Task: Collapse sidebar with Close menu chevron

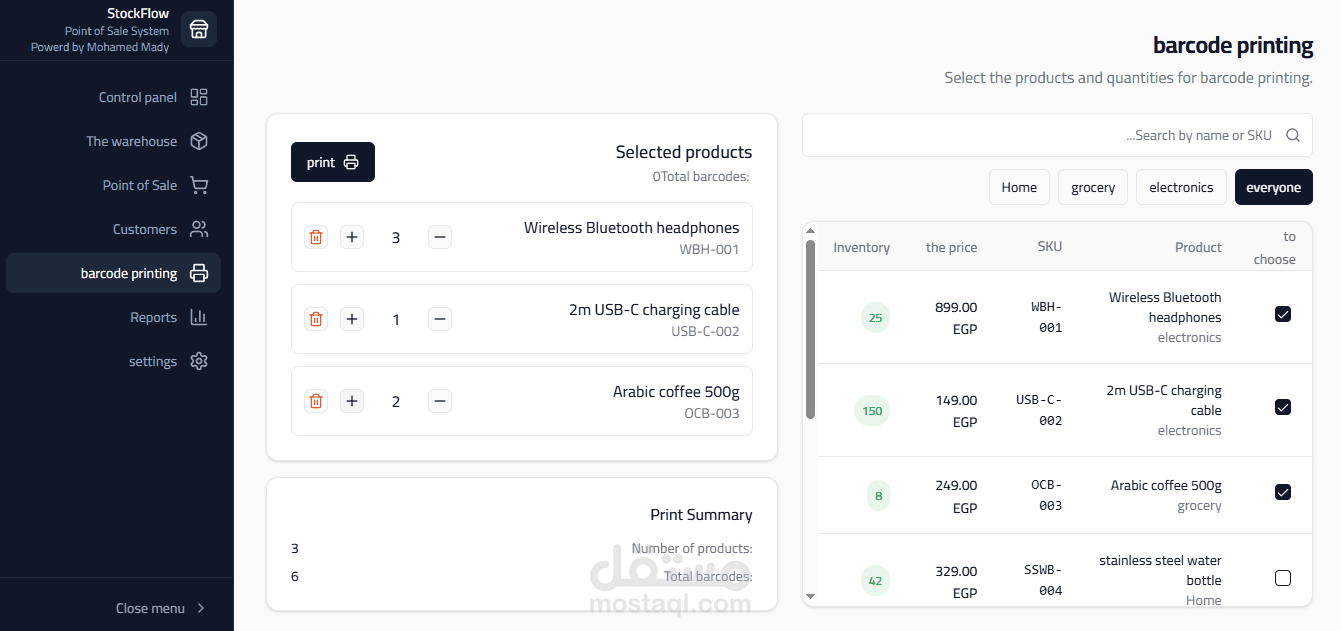Action: [x=201, y=608]
